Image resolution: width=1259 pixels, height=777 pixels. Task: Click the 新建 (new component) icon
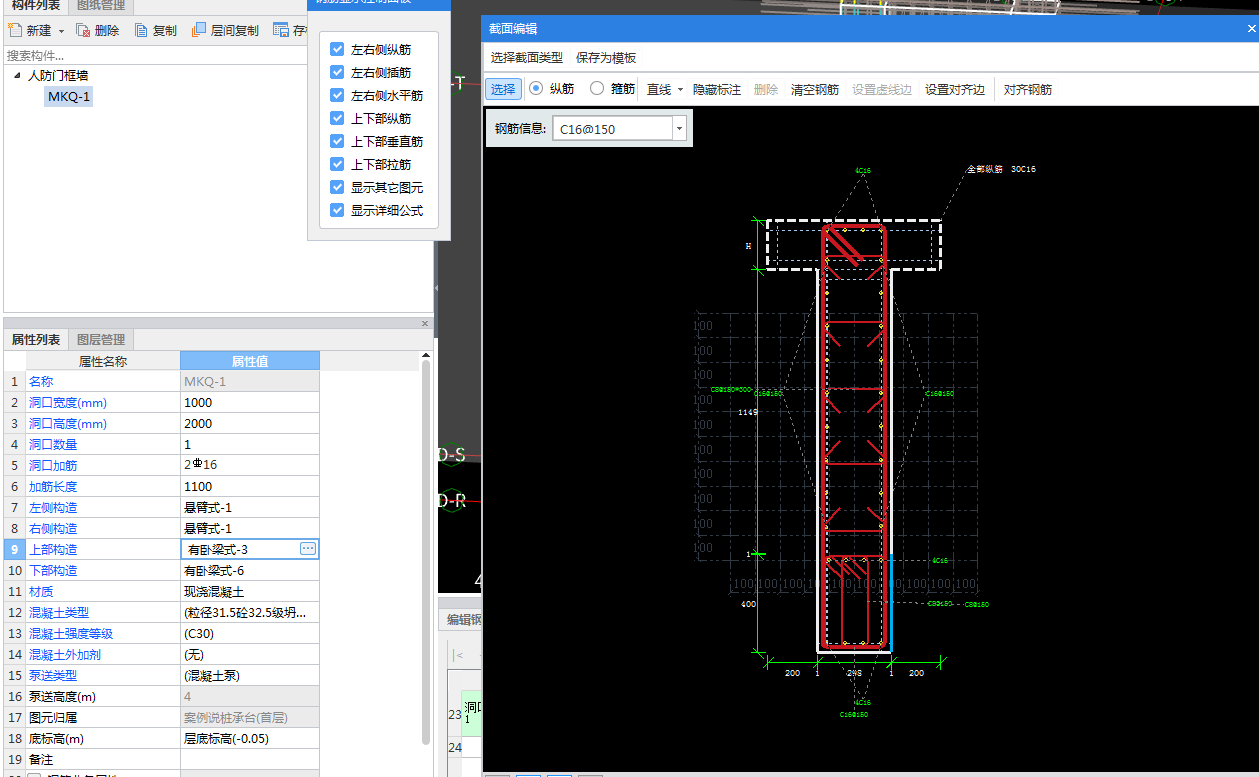[15, 31]
